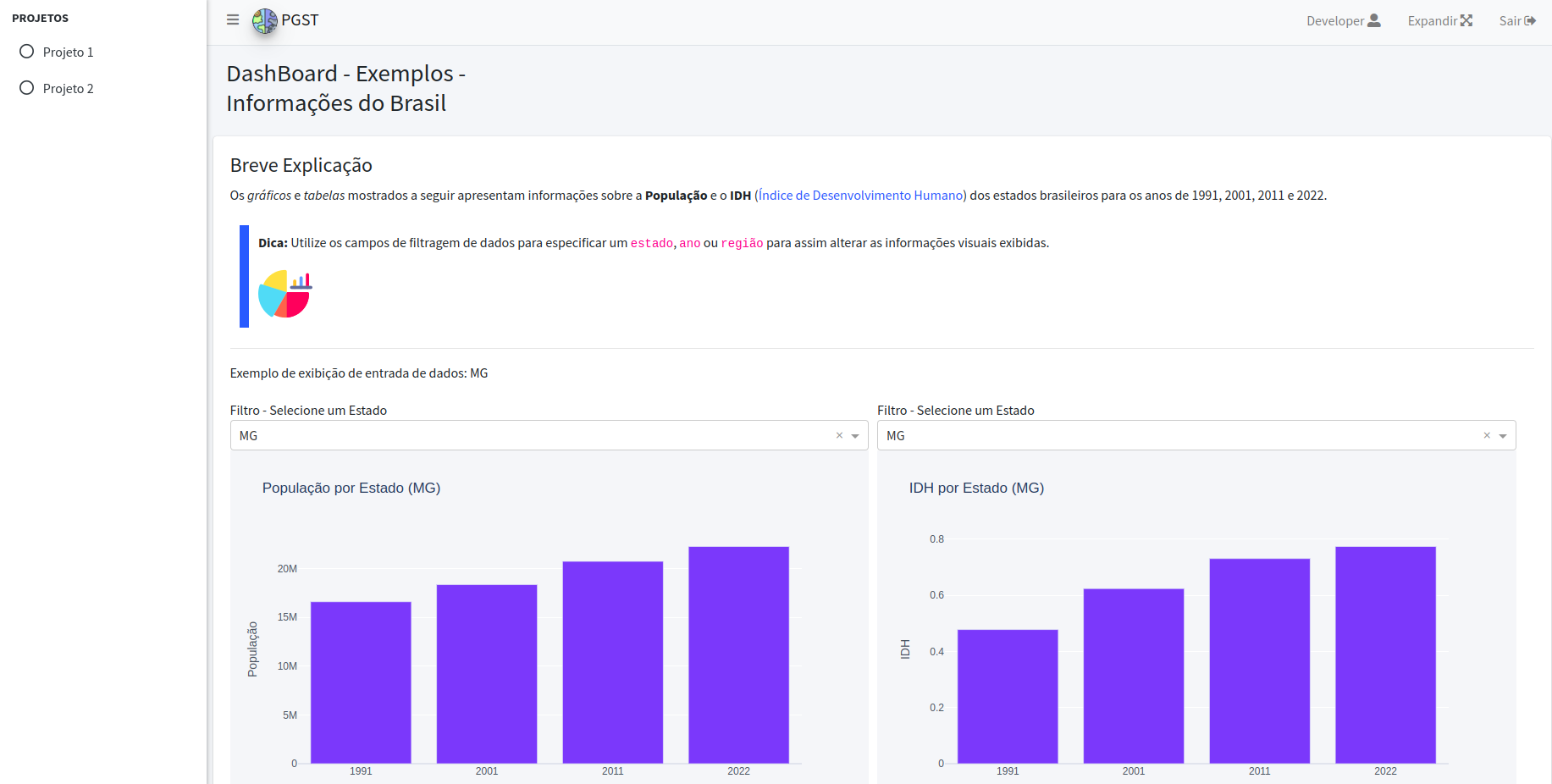Open the Índice de Desenvolvimento Humano link
Viewport: 1552px width, 784px height.
860,195
